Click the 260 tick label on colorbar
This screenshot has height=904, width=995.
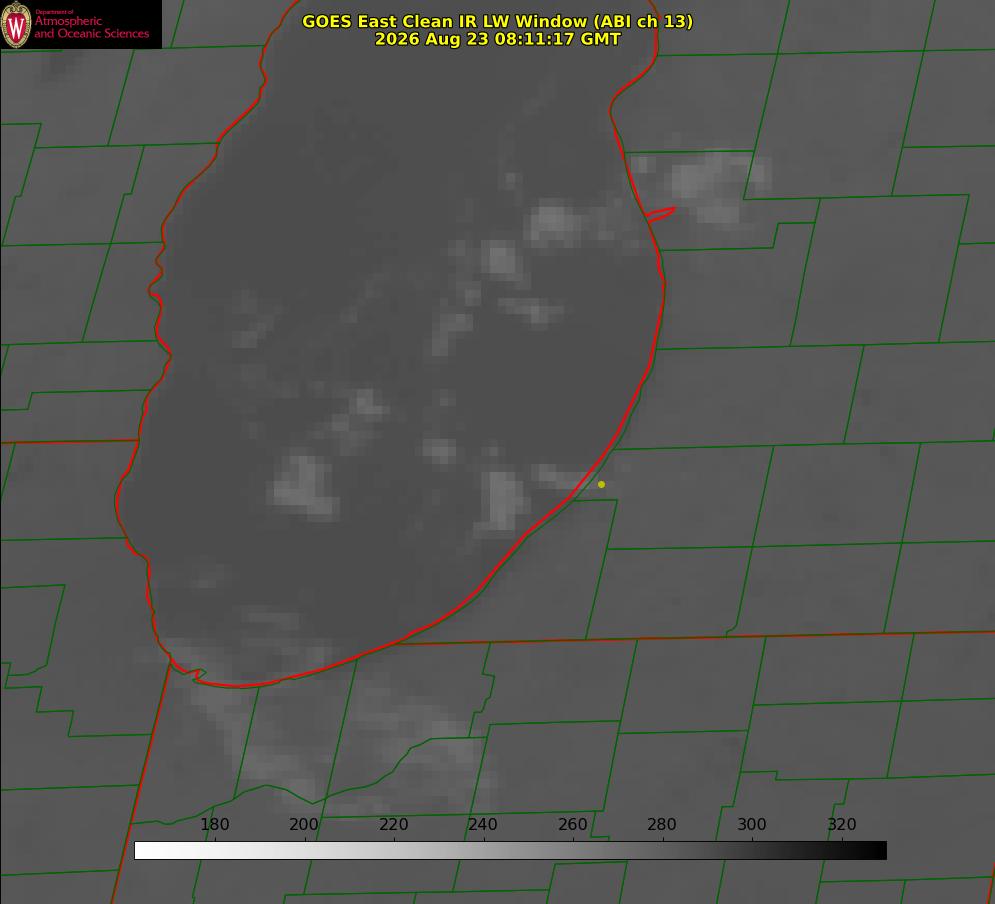tap(573, 825)
